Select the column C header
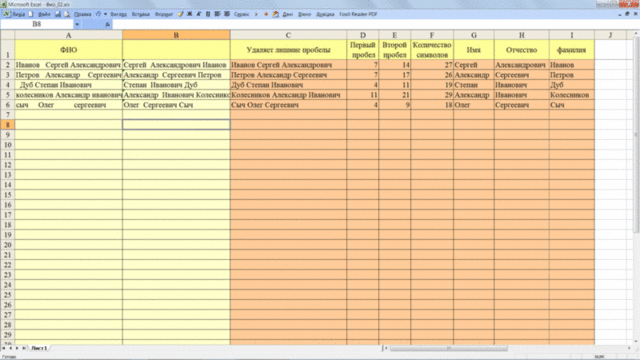640x360 pixels. [x=288, y=35]
